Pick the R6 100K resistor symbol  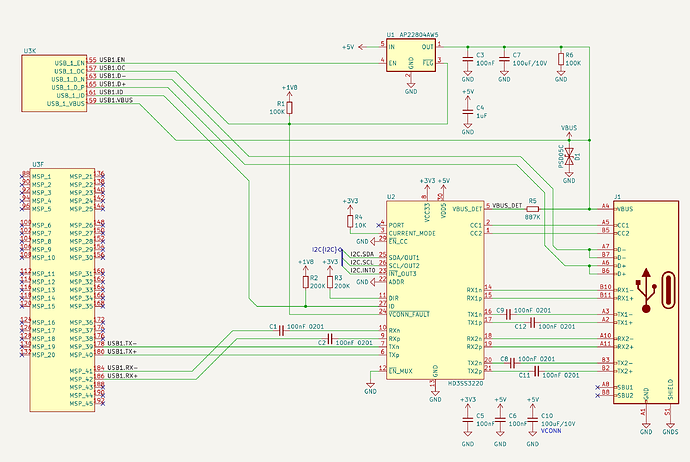click(x=561, y=59)
